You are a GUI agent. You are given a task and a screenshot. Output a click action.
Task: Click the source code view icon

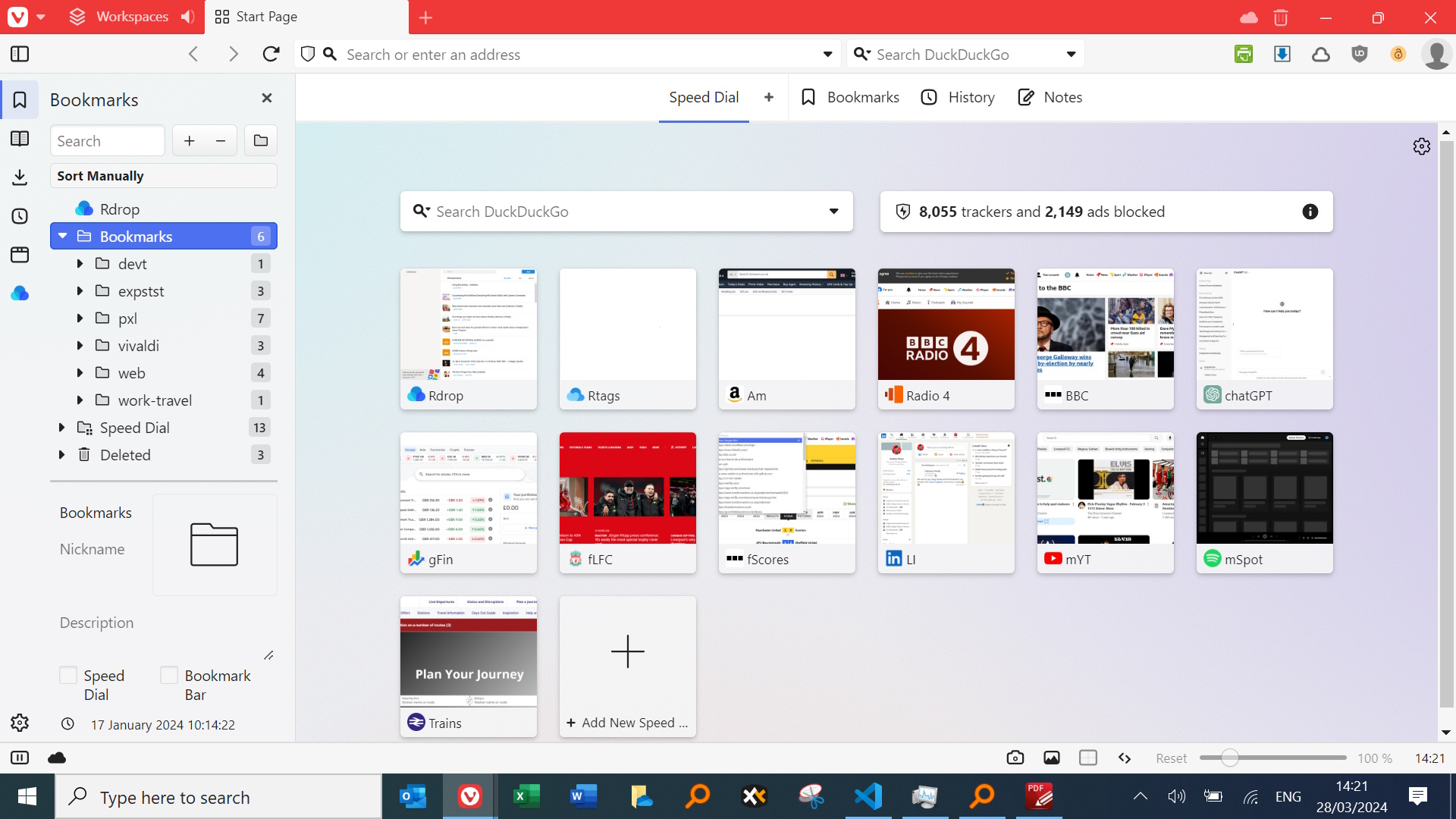point(1125,757)
